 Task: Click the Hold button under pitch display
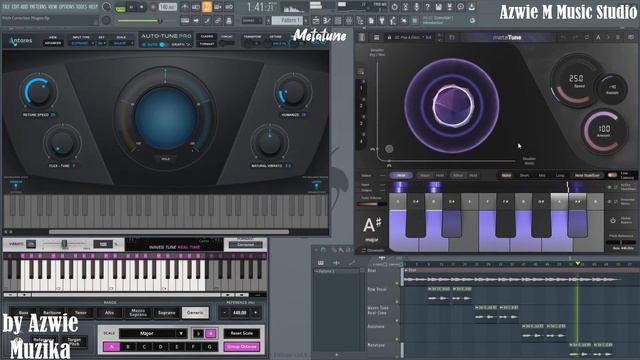pyautogui.click(x=165, y=159)
